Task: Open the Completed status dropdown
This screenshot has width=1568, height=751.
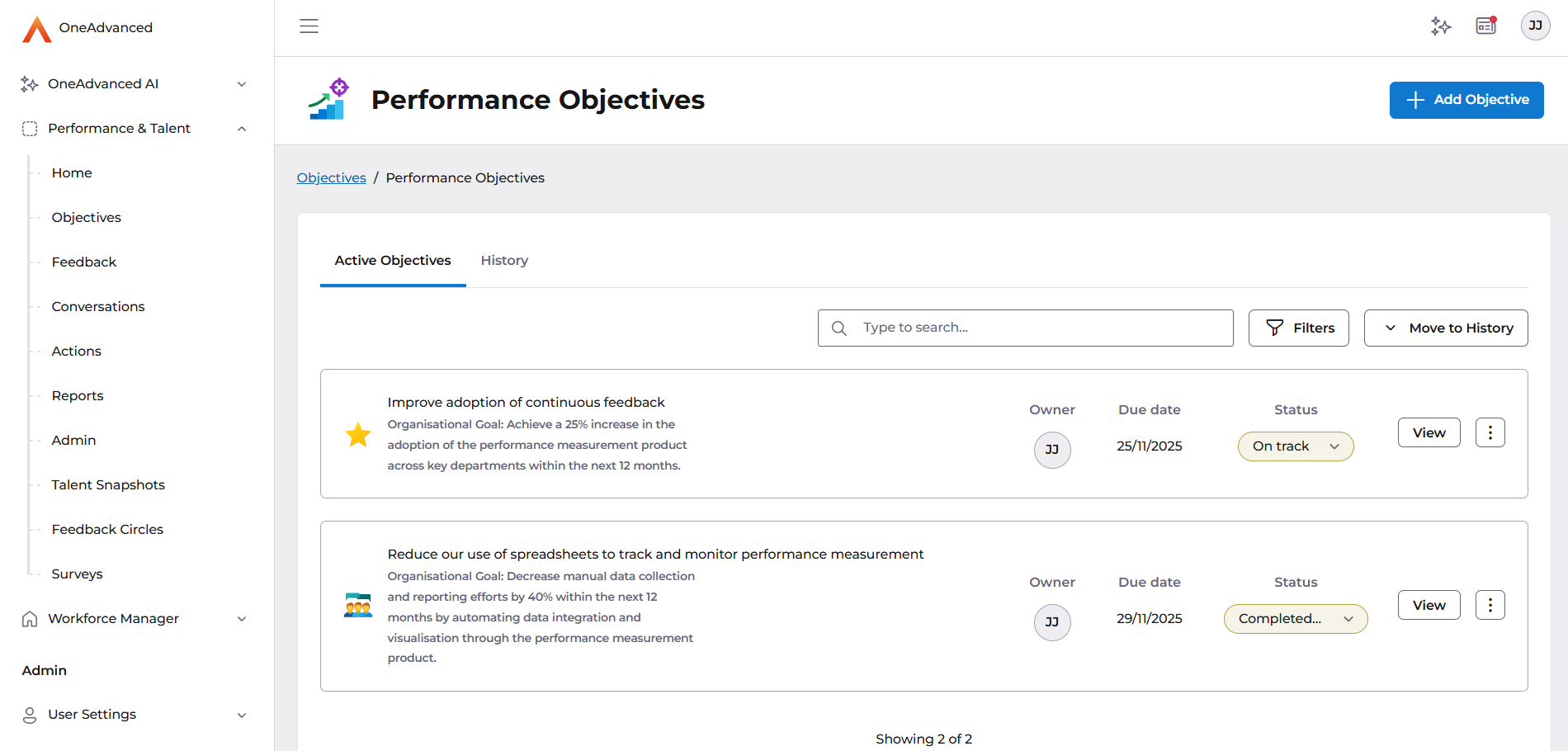Action: pyautogui.click(x=1295, y=619)
